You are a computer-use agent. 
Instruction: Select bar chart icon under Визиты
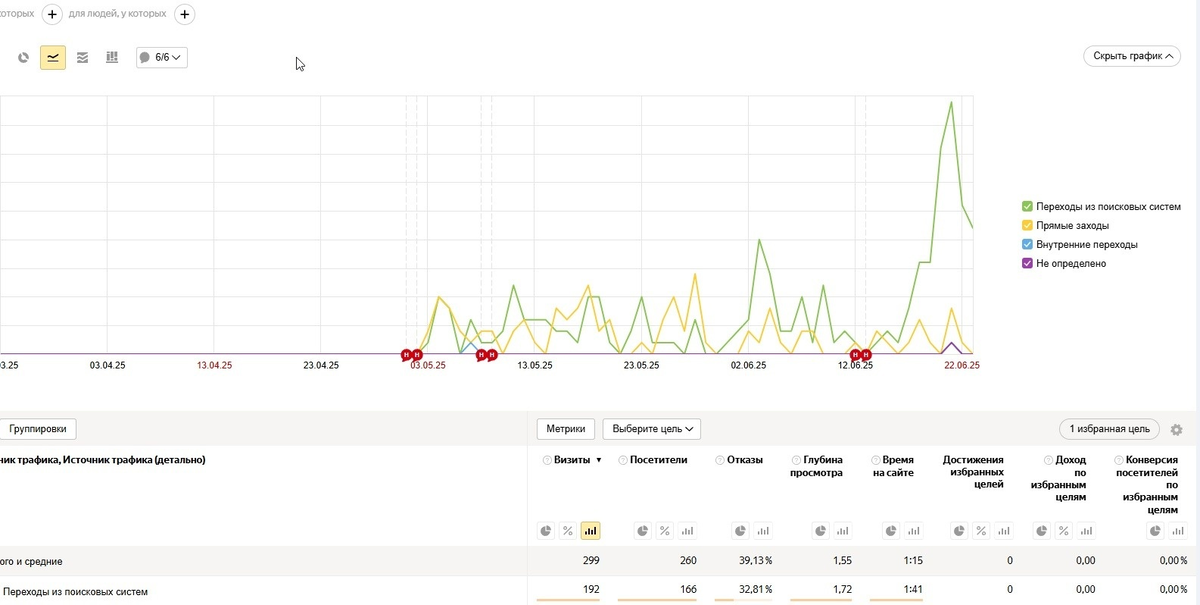(x=590, y=531)
